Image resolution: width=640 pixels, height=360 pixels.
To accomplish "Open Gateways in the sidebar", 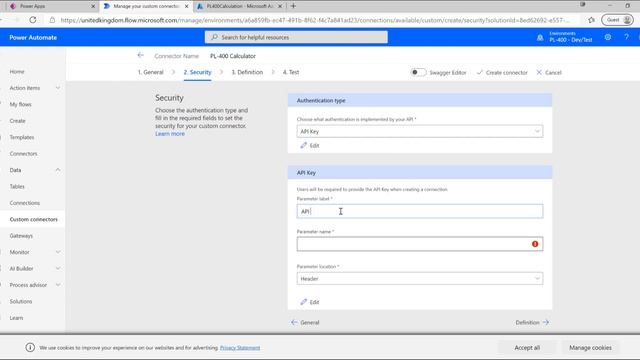I will pos(21,236).
